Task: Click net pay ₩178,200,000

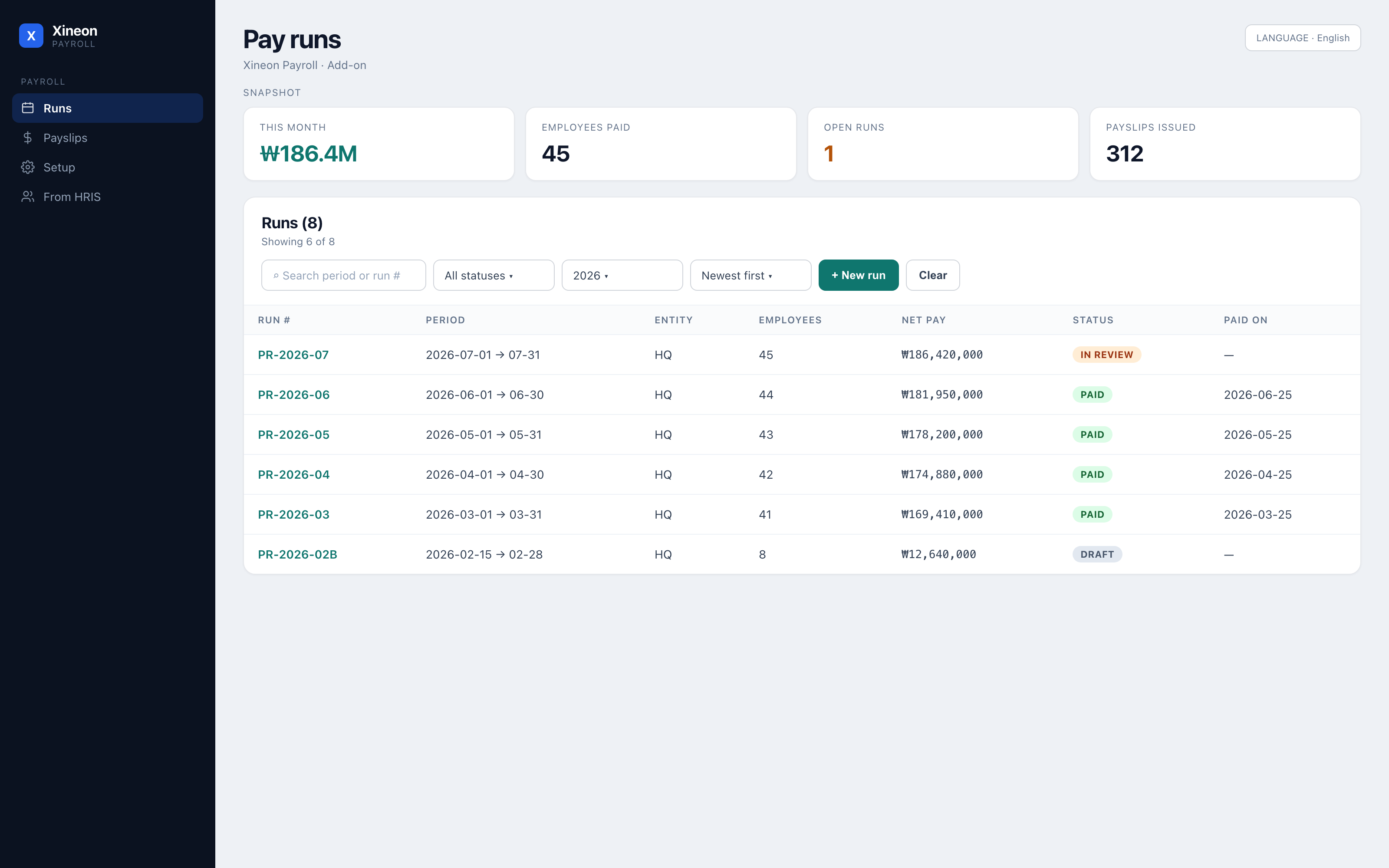Action: point(942,434)
